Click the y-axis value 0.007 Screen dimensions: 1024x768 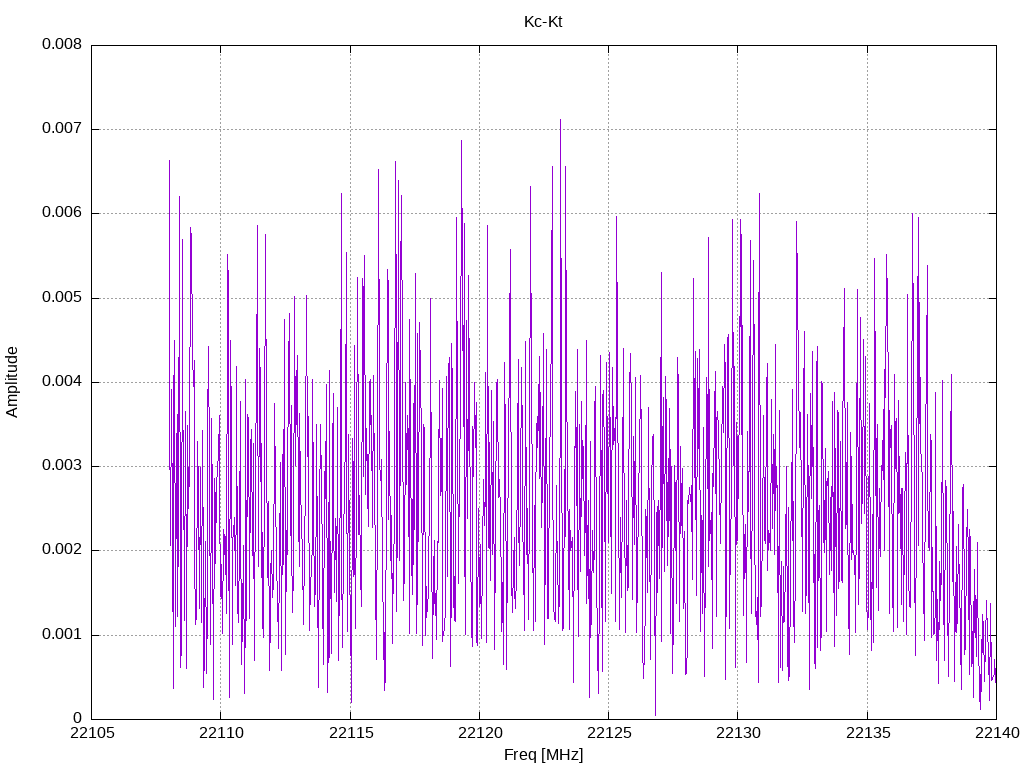click(x=62, y=129)
